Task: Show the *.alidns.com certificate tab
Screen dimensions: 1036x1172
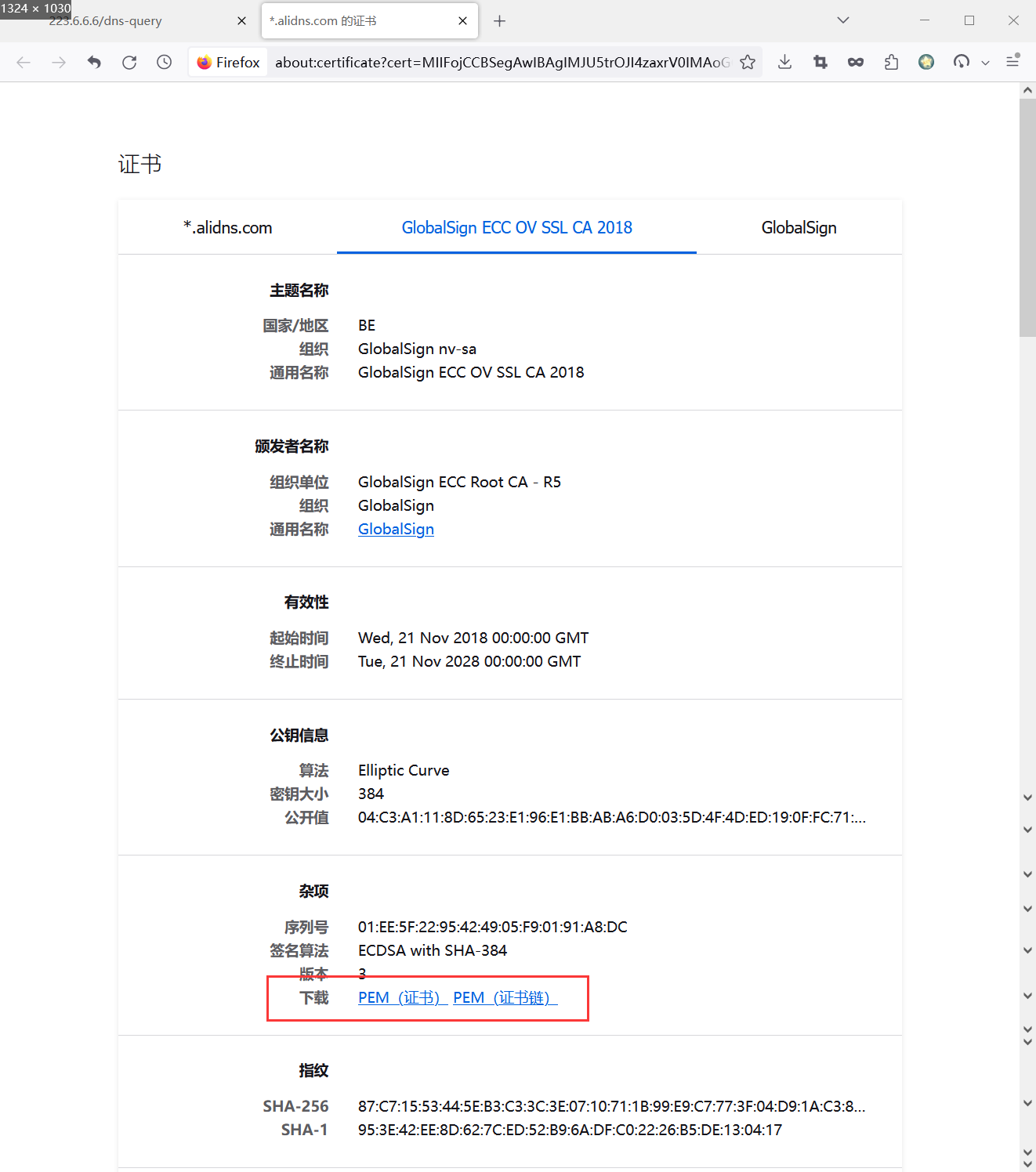Action: (x=227, y=228)
